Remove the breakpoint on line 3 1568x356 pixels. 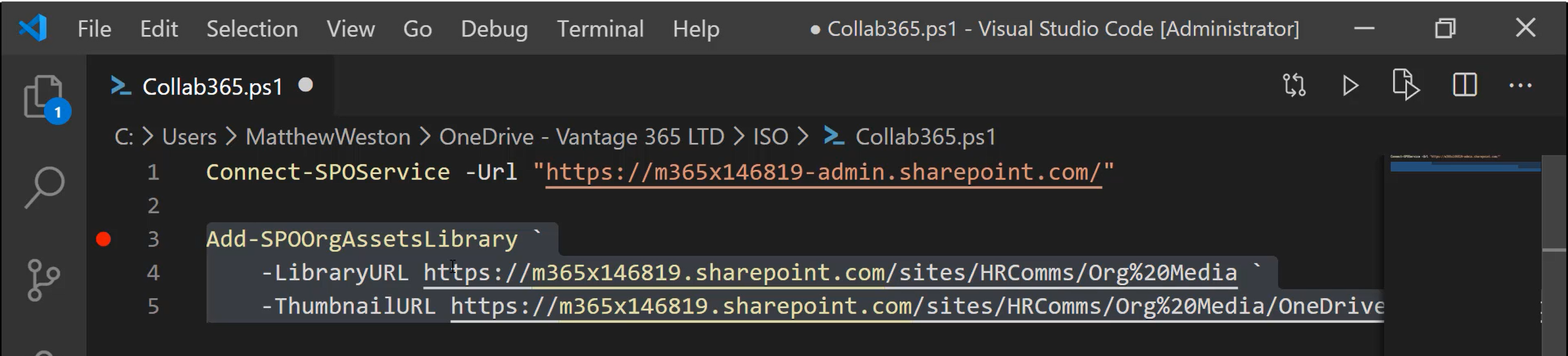tap(104, 239)
